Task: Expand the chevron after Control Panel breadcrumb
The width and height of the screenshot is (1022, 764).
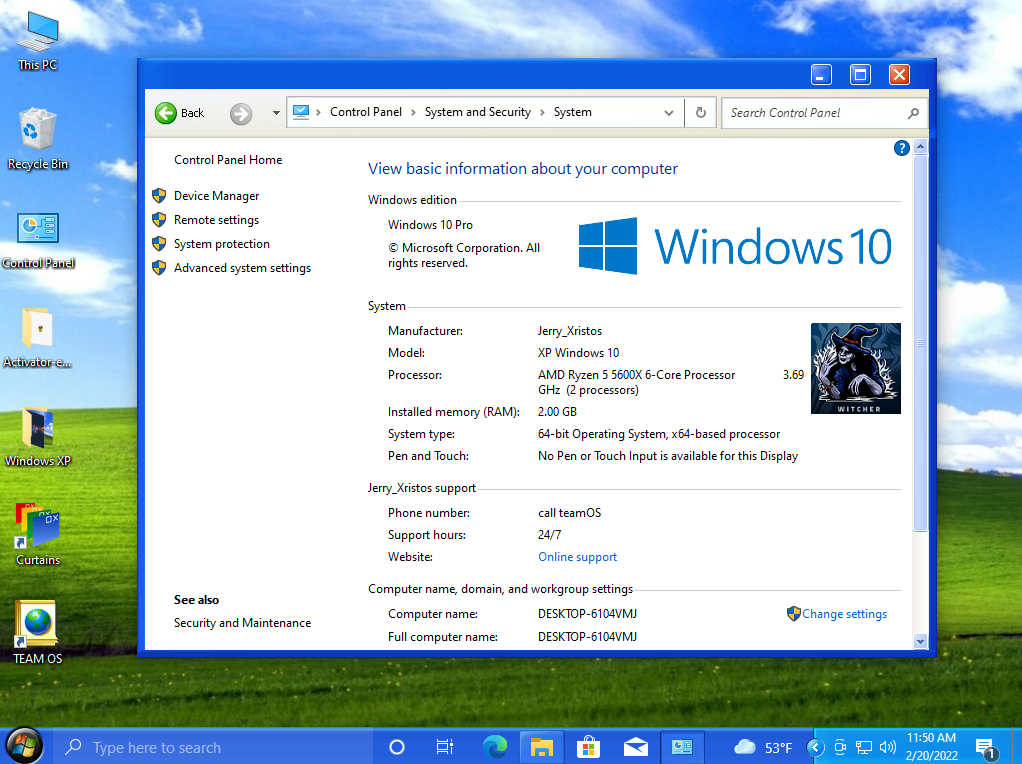Action: coord(413,112)
